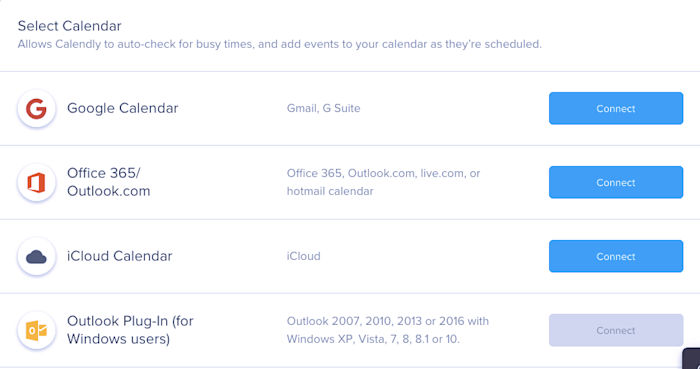Viewport: 700px width, 369px height.
Task: Click the Google 'G' logo icon
Action: pyautogui.click(x=36, y=108)
